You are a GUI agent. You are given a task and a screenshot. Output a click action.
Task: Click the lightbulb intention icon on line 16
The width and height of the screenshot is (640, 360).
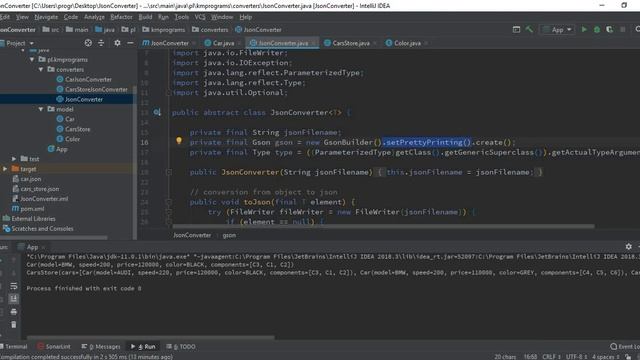click(179, 141)
